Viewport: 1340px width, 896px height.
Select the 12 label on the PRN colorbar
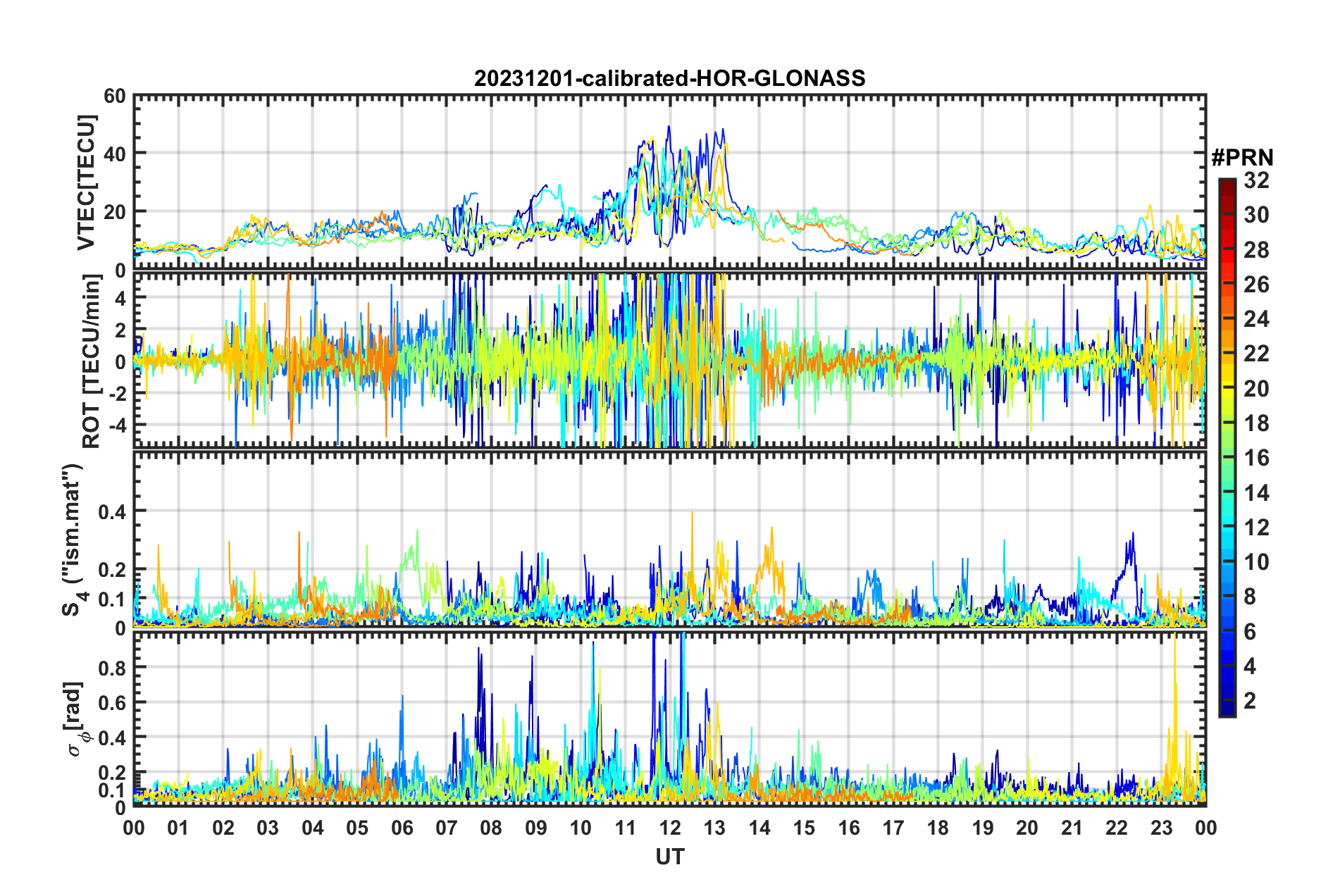point(1256,528)
